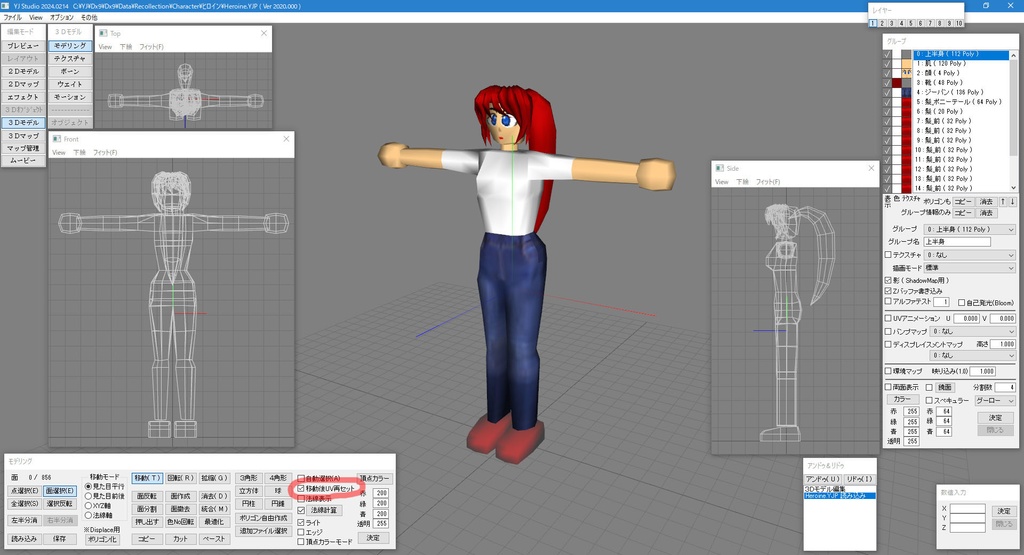Click the 分割数 input field
The width and height of the screenshot is (1024, 555).
(x=1003, y=387)
